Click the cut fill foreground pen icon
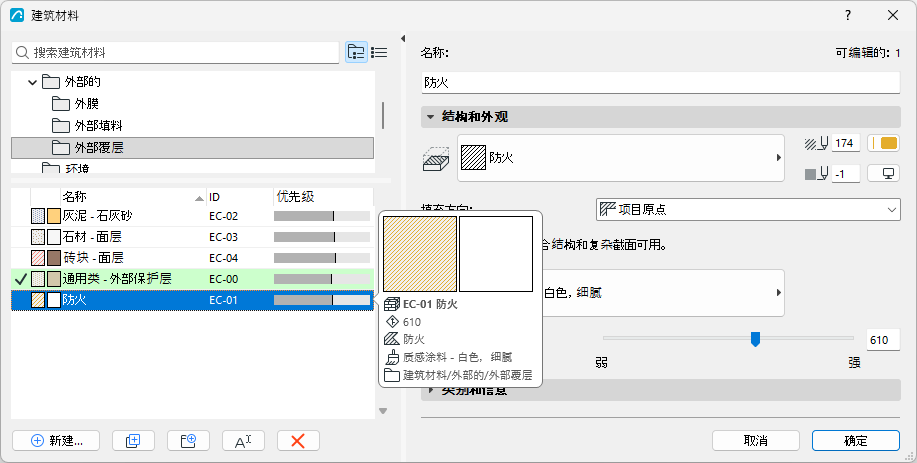Screen dimensions: 917x463 point(817,143)
